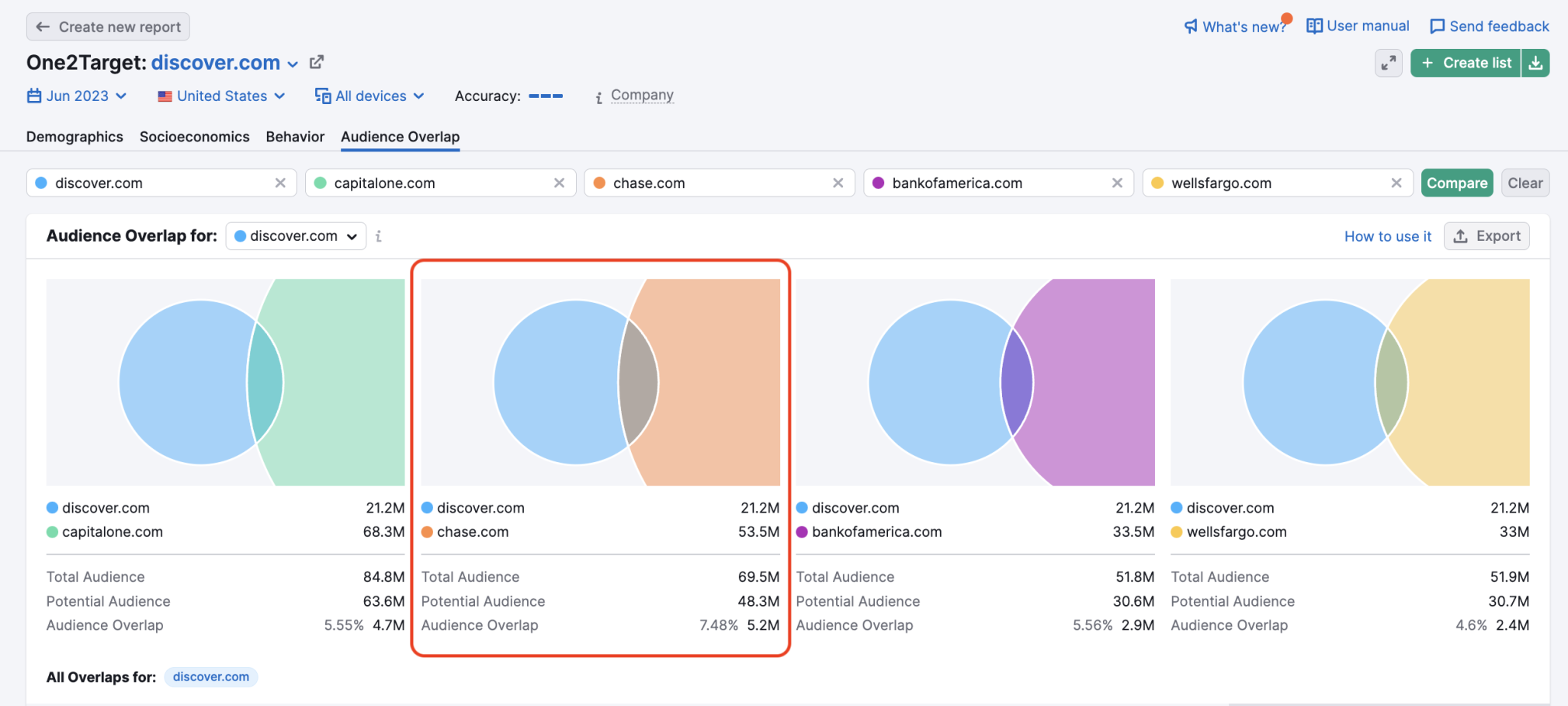Click the bankofamerica.com purple Venn diagram
Image resolution: width=1568 pixels, height=706 pixels.
pyautogui.click(x=975, y=382)
